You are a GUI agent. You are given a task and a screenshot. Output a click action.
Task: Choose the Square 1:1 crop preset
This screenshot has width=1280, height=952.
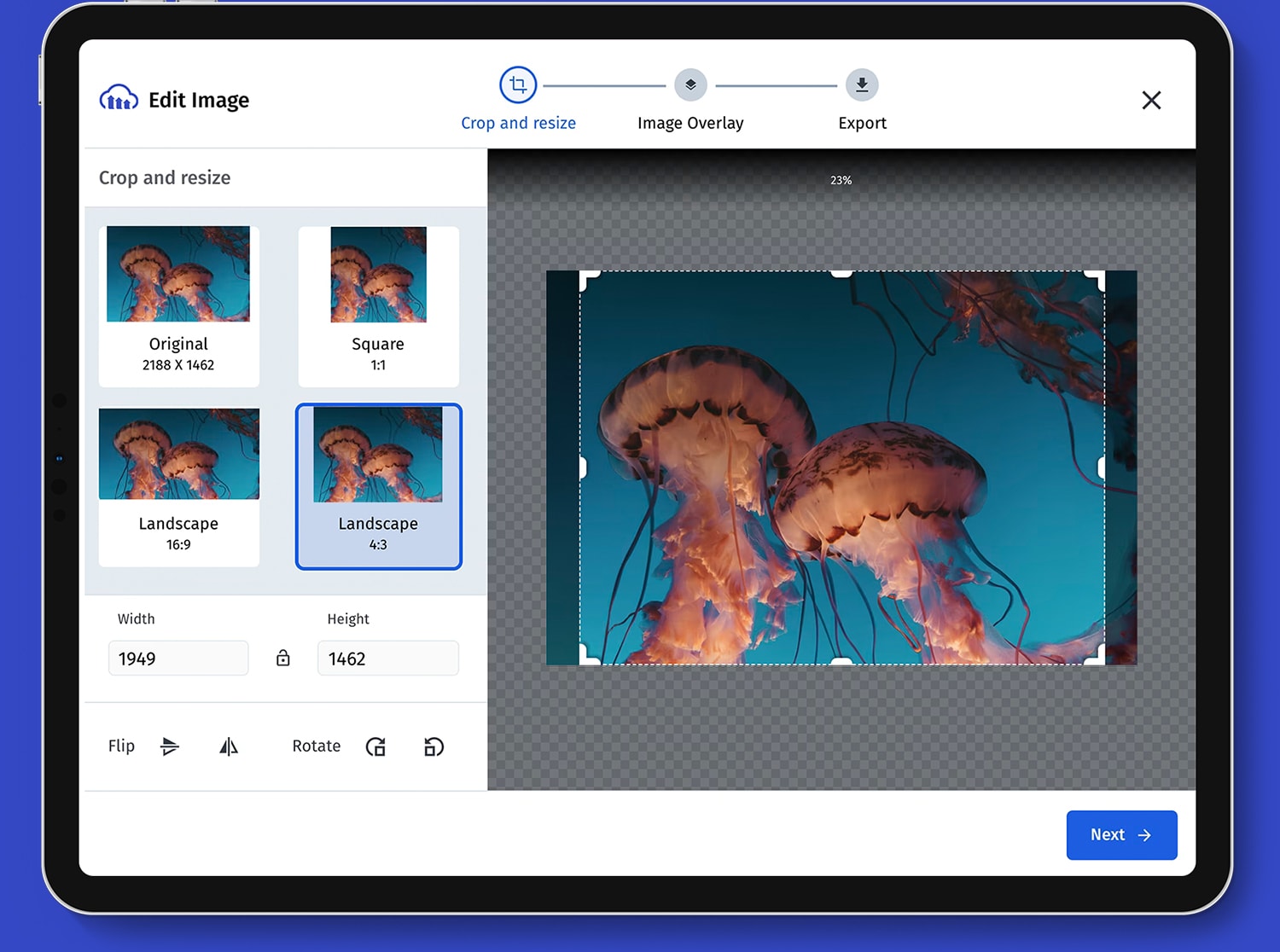[378, 305]
